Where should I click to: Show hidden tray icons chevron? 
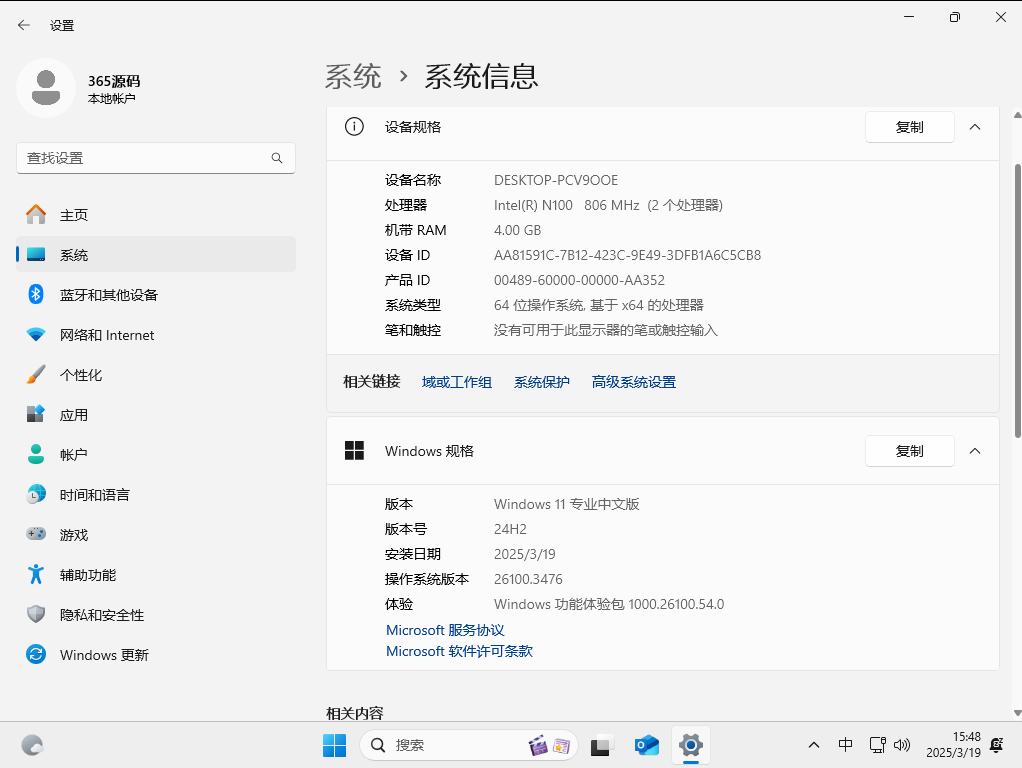click(814, 745)
